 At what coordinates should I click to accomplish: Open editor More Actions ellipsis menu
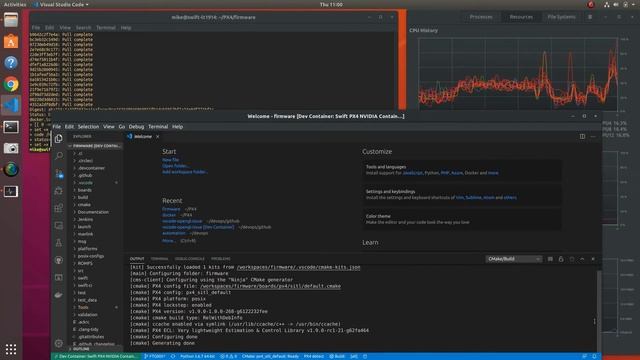593,136
